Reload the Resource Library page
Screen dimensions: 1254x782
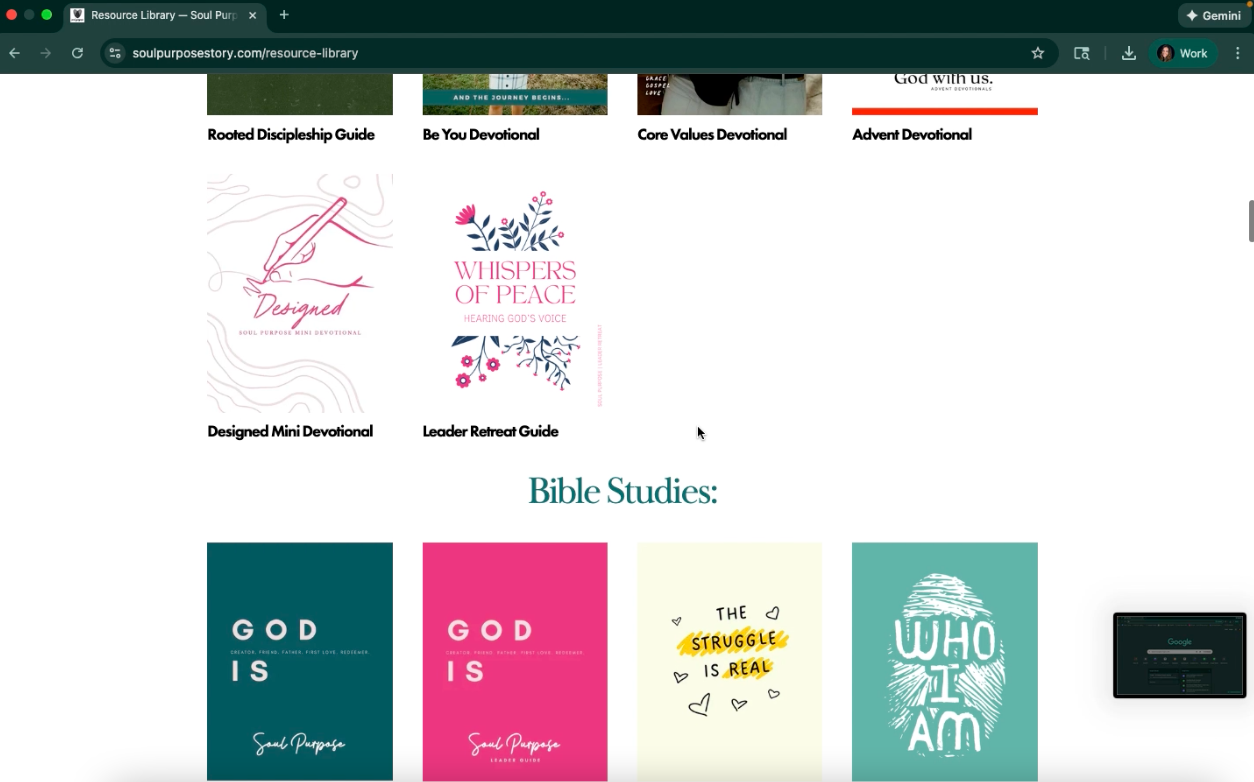[x=77, y=53]
